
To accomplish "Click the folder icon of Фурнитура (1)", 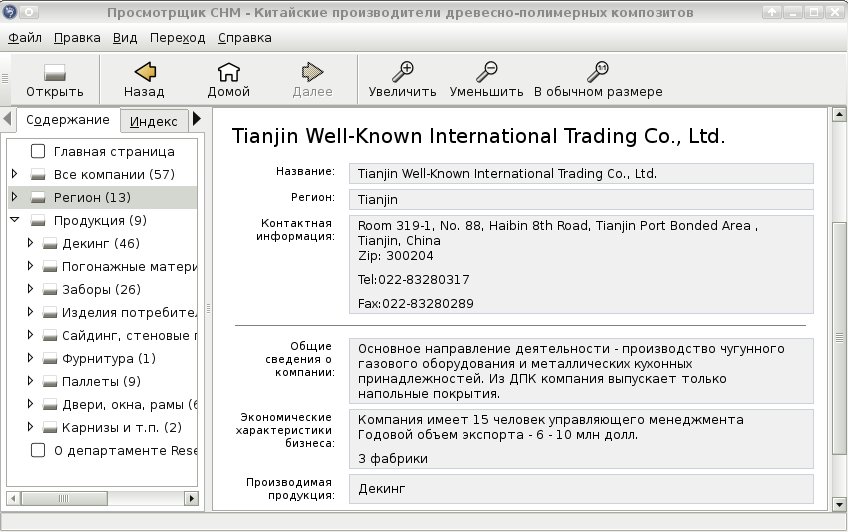I will pos(50,359).
